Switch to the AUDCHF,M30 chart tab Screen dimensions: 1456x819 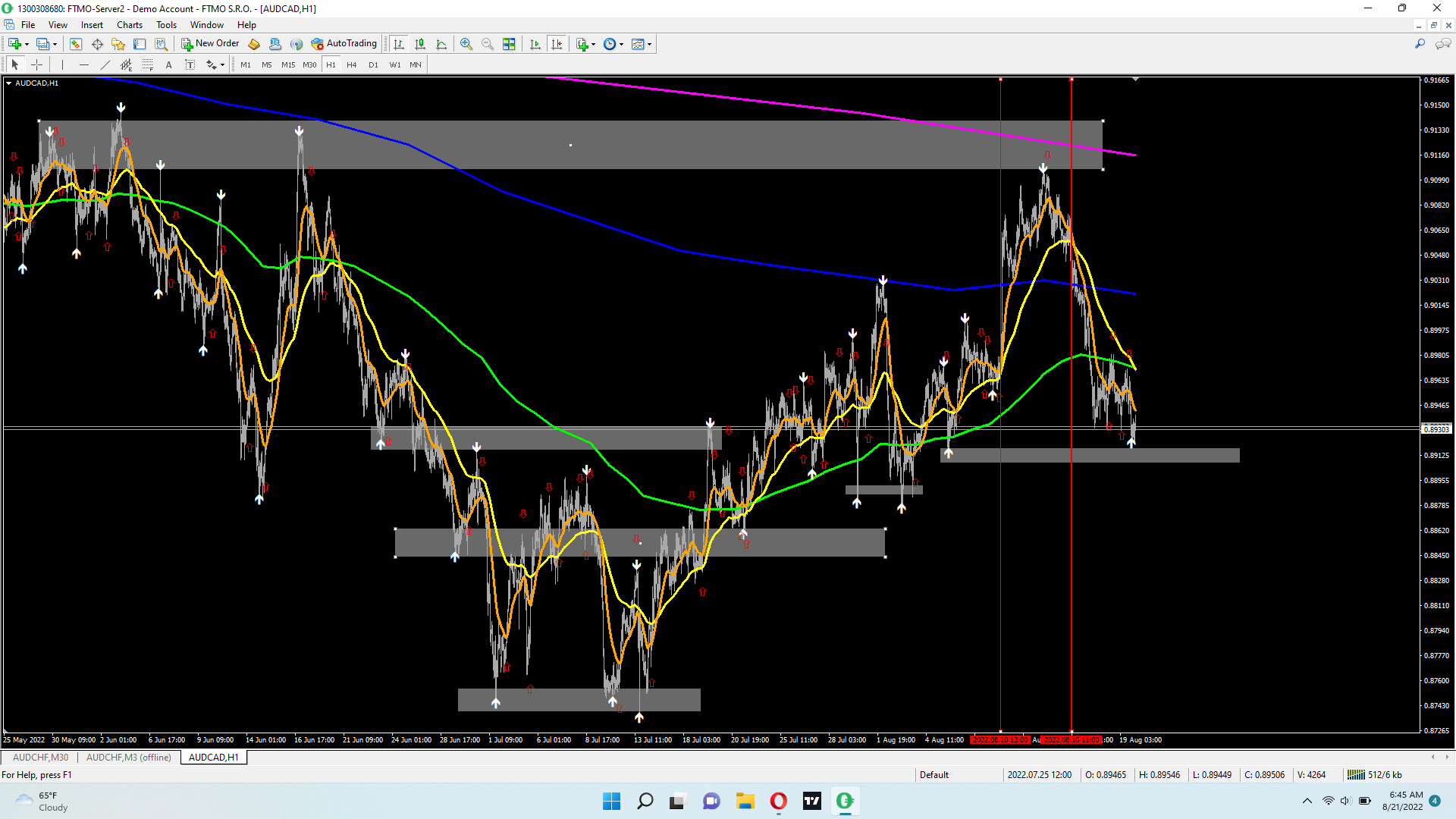(x=40, y=757)
